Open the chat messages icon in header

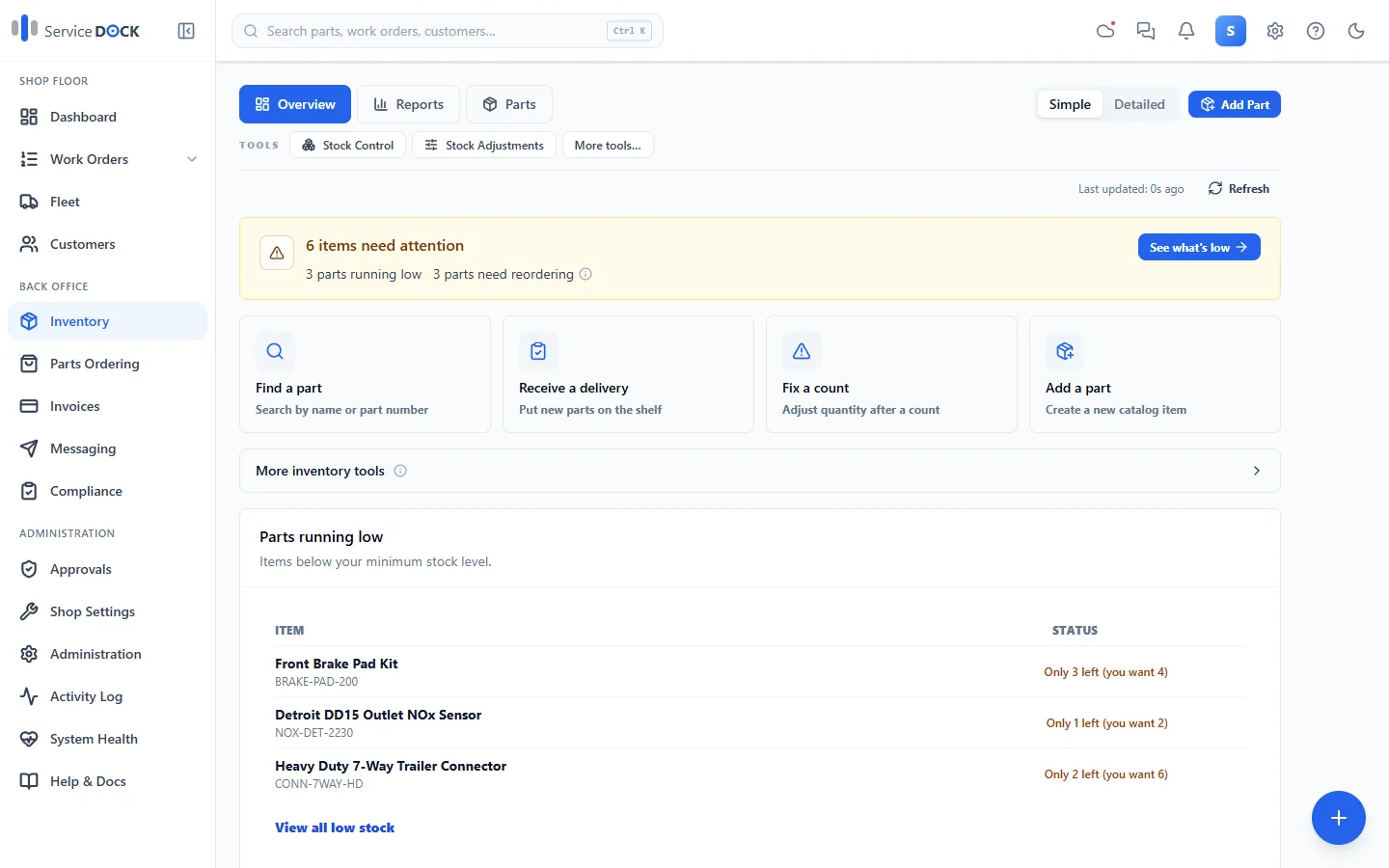point(1146,31)
